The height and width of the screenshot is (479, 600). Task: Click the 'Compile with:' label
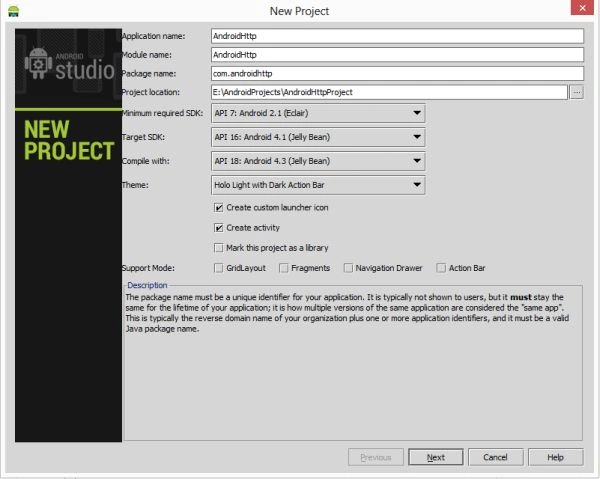145,161
